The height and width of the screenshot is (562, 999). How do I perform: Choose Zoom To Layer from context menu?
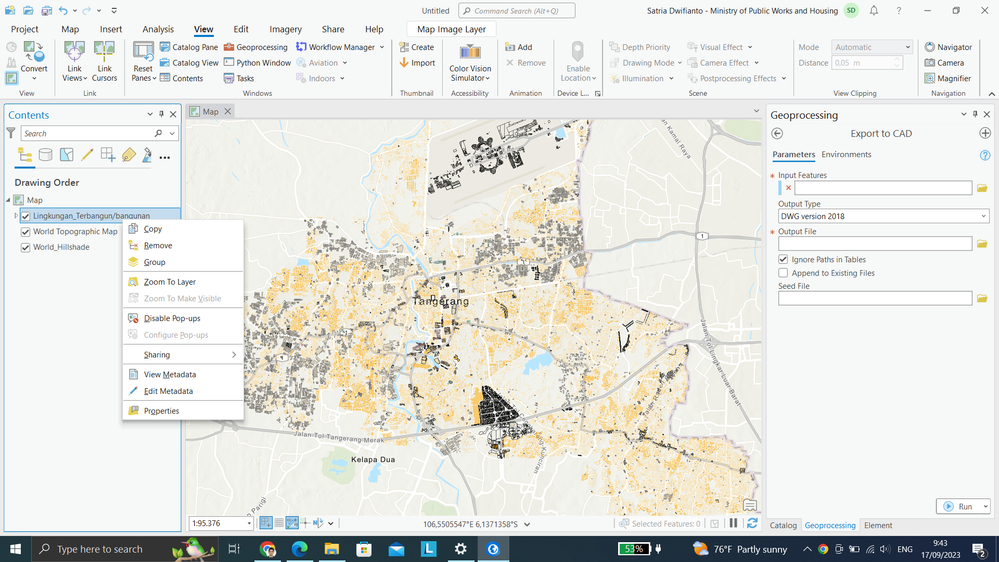click(x=183, y=282)
